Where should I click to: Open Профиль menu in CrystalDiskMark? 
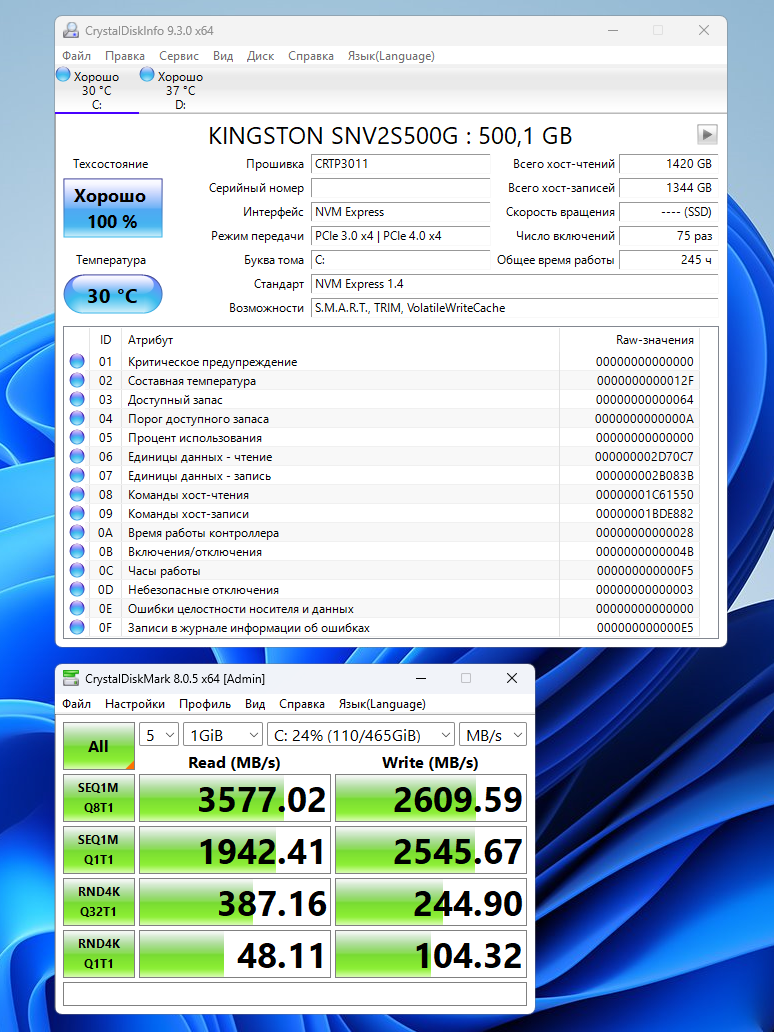tap(205, 704)
